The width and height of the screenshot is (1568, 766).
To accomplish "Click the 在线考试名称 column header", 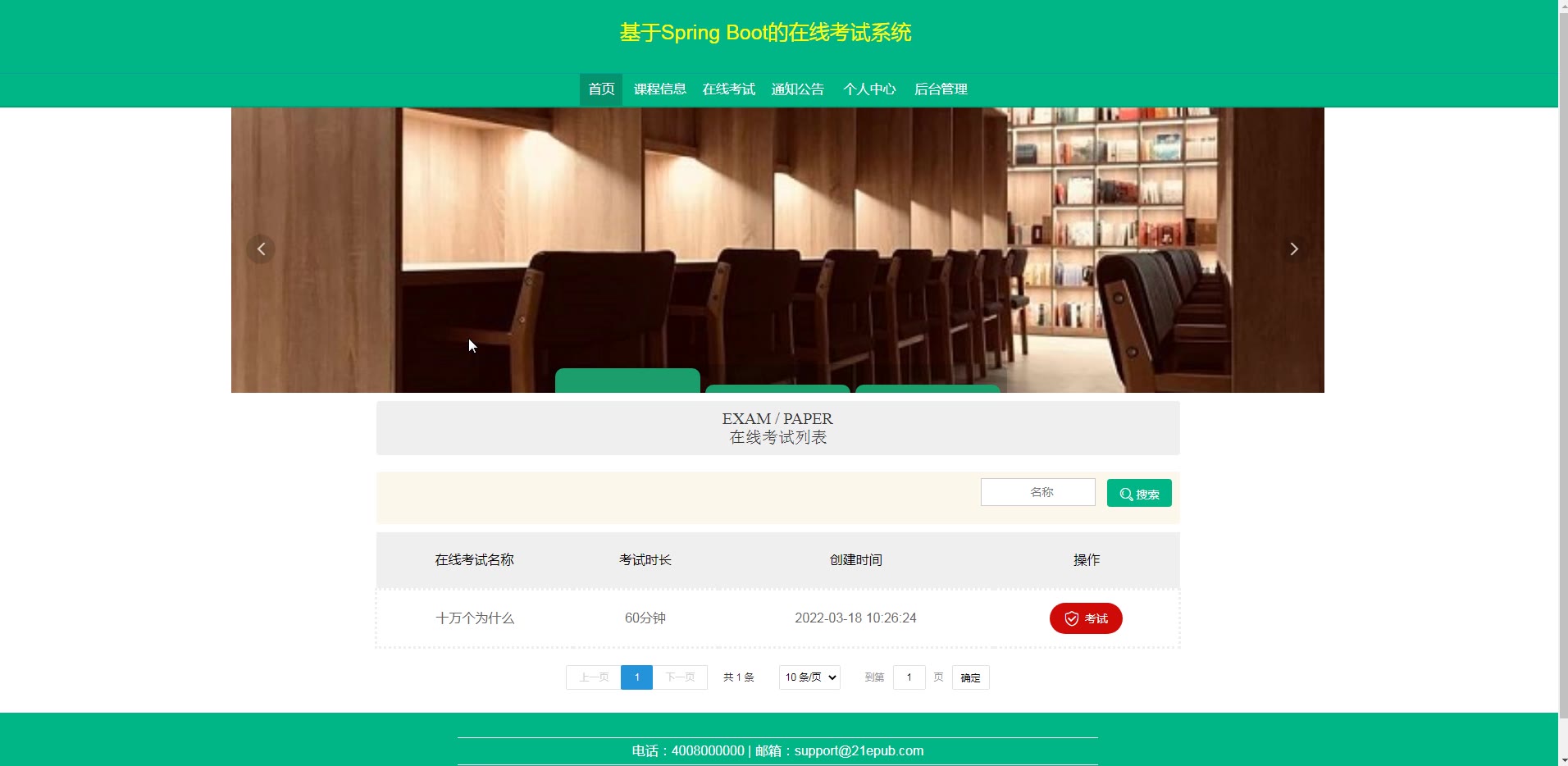I will point(475,560).
